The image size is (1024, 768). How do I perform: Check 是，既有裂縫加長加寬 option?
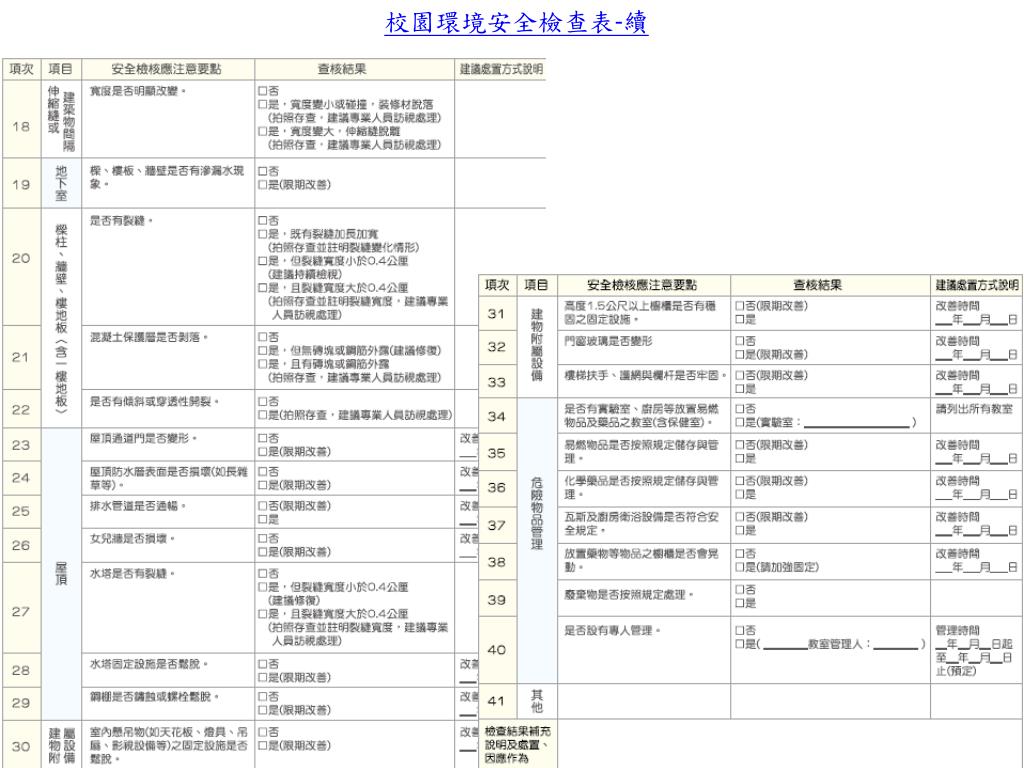(263, 234)
